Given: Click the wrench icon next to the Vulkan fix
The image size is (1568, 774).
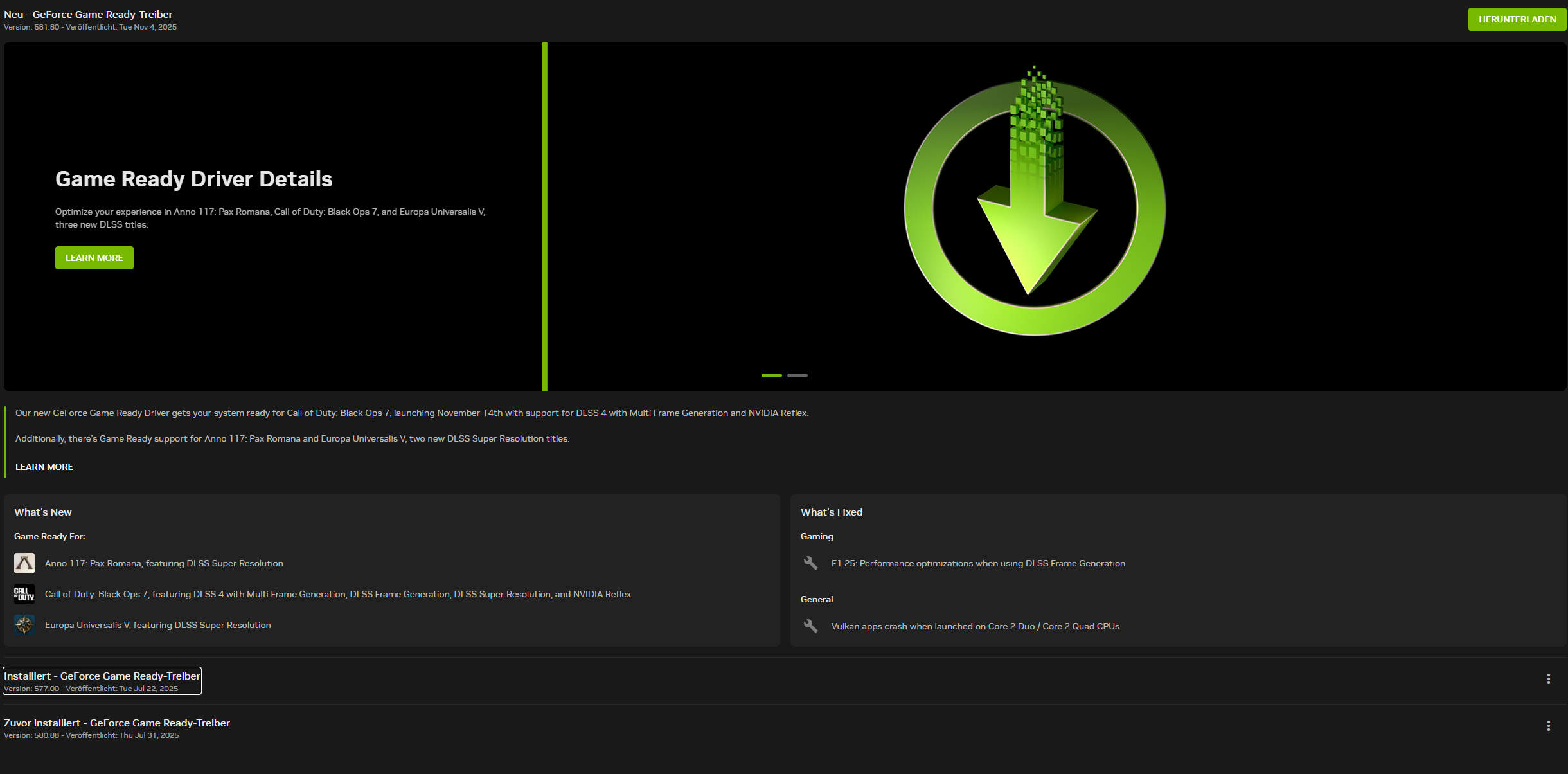Looking at the screenshot, I should click(810, 625).
